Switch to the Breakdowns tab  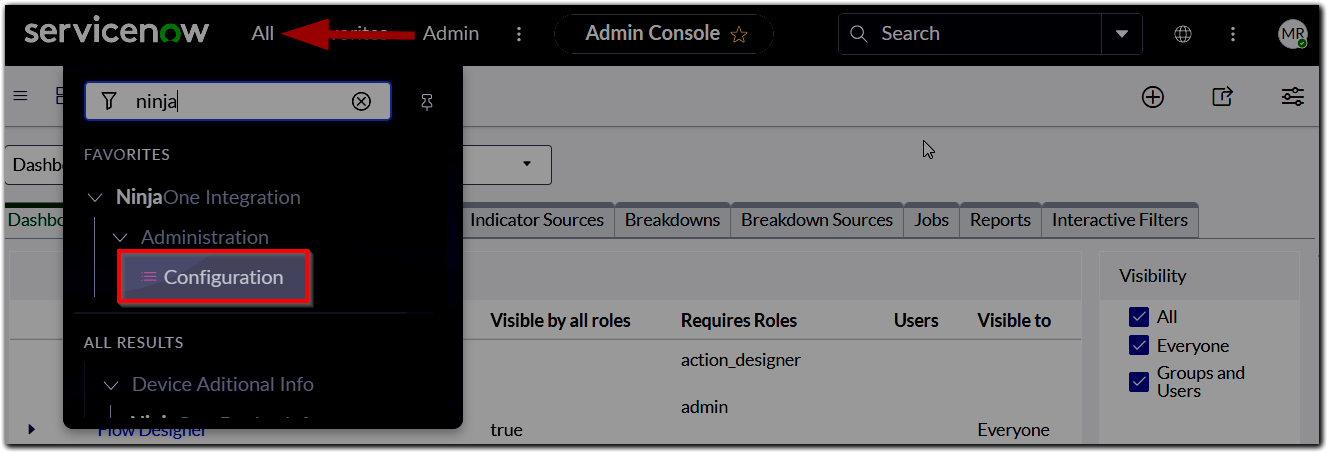[x=672, y=220]
